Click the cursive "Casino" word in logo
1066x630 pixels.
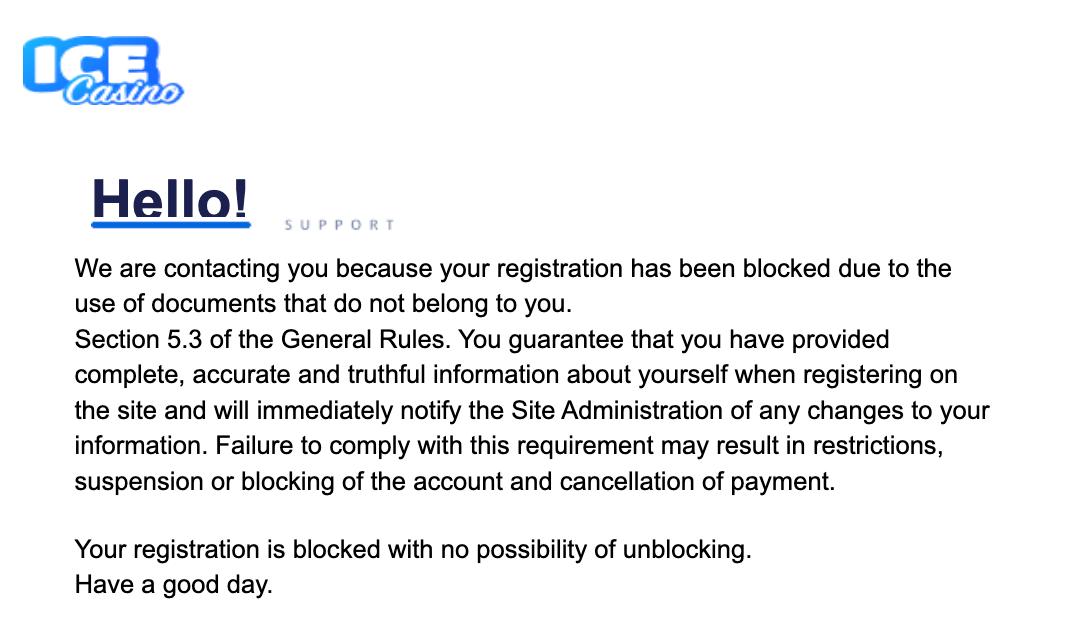click(x=123, y=92)
